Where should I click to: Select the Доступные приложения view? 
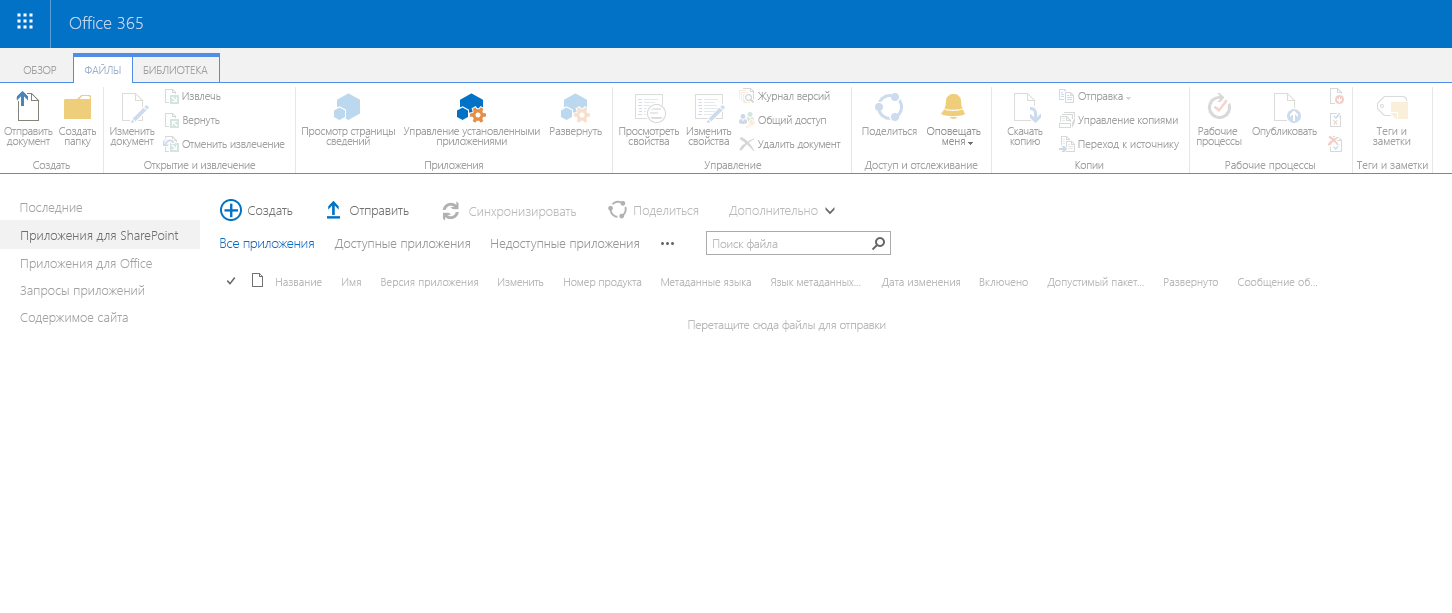pyautogui.click(x=402, y=243)
